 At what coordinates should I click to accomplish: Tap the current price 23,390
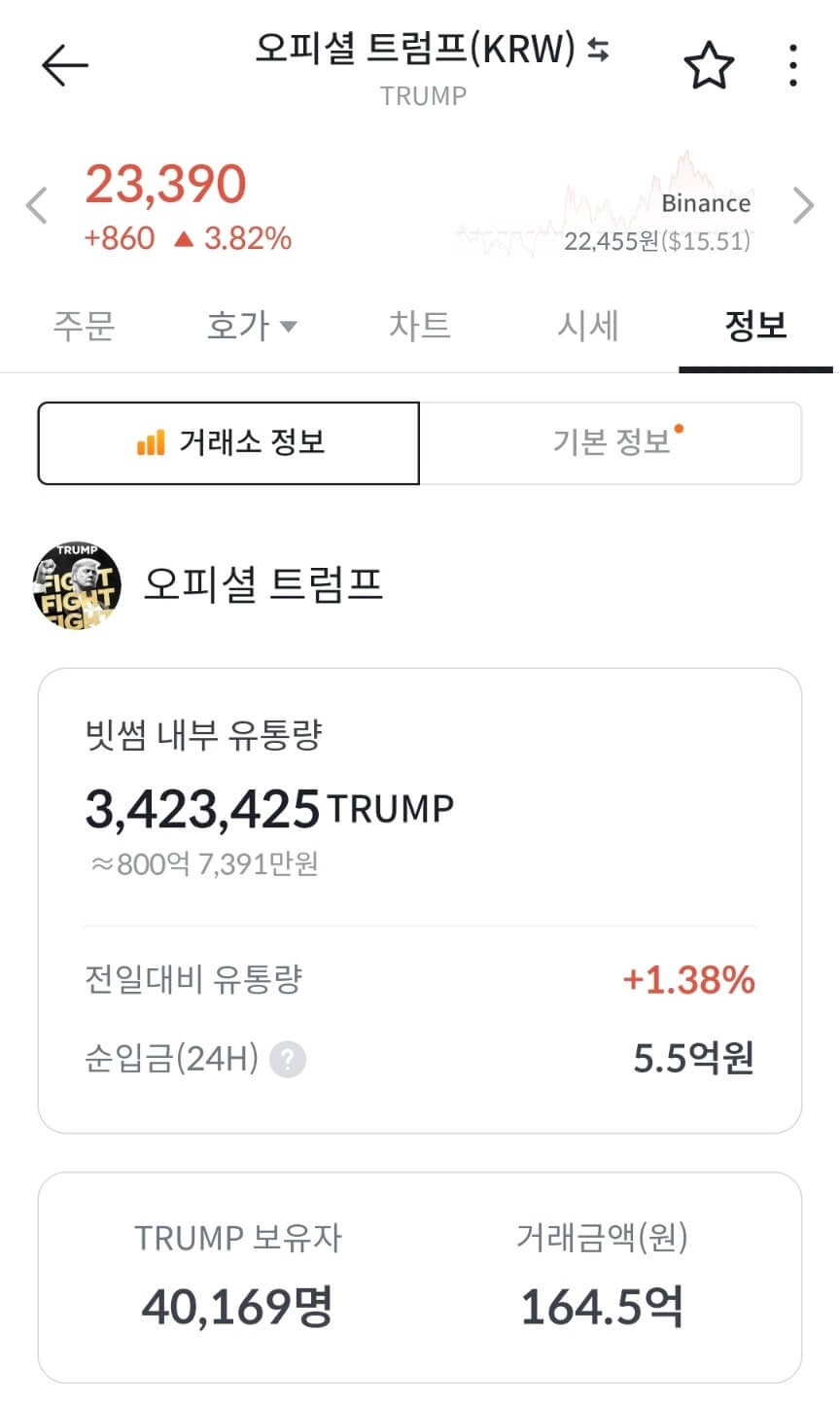(166, 184)
